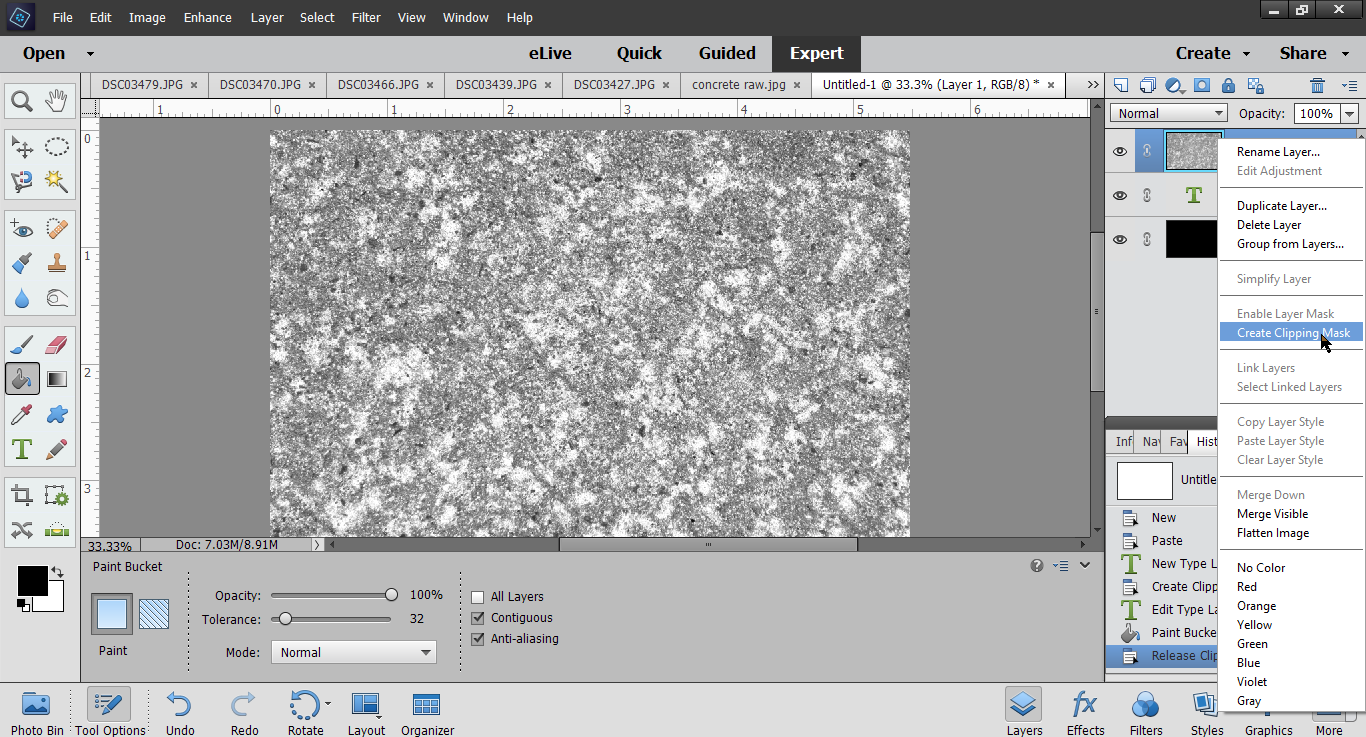Open the paint bucket Mode dropdown
Viewport: 1366px width, 737px height.
pos(353,652)
